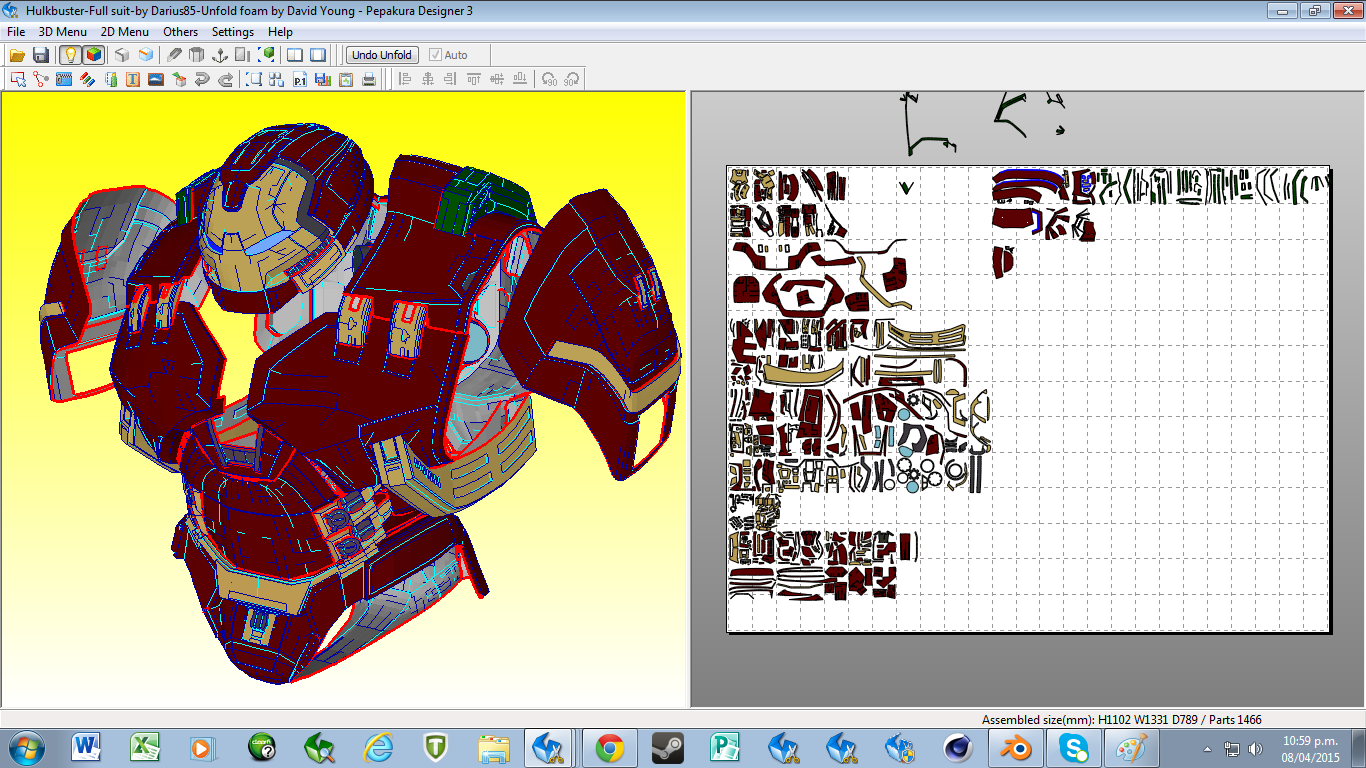Click the Assembled size status bar text

click(1121, 719)
